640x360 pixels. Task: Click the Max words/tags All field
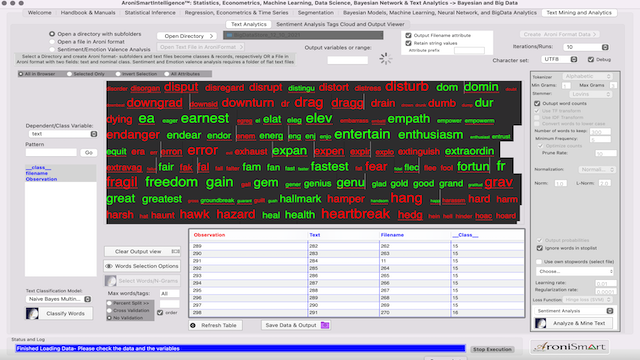coord(169,293)
